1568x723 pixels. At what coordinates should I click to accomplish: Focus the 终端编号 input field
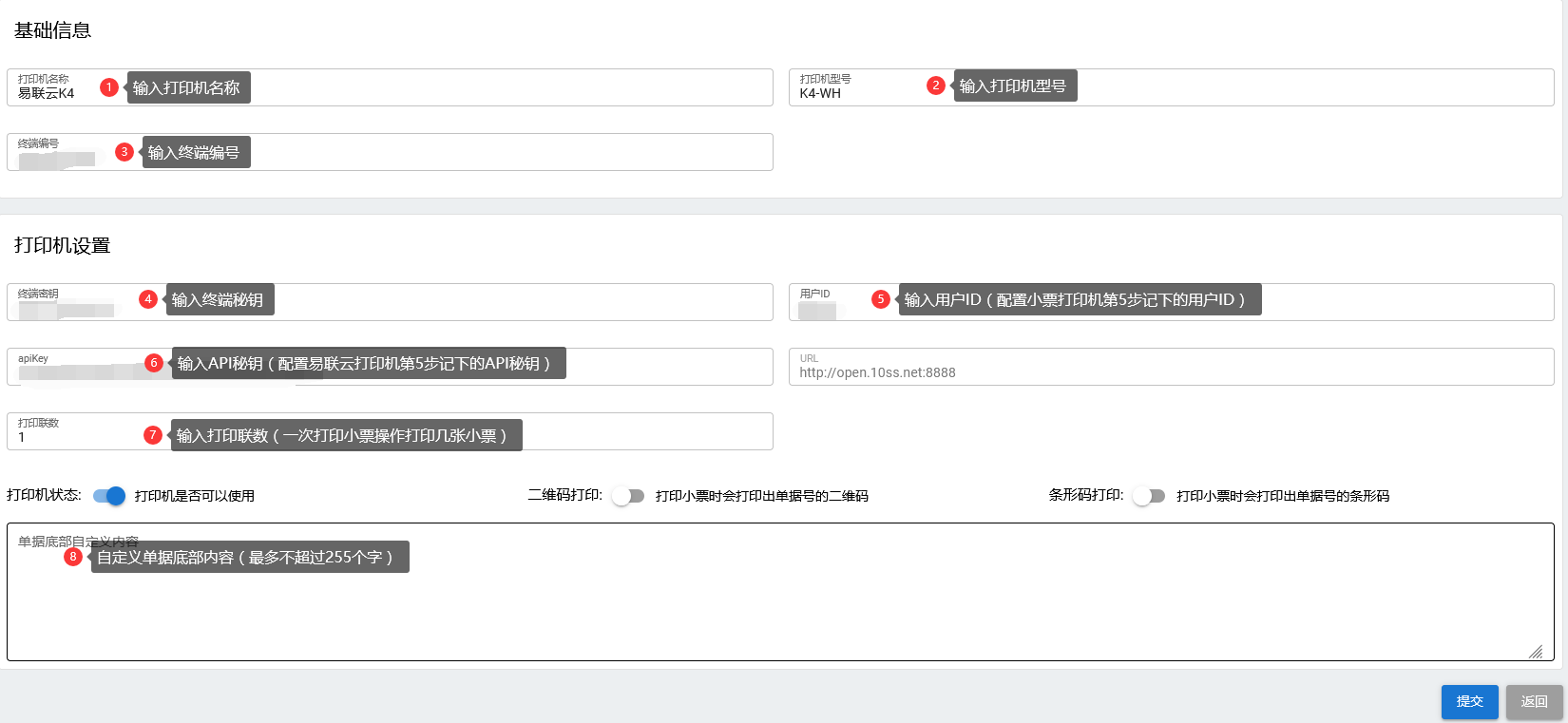390,152
